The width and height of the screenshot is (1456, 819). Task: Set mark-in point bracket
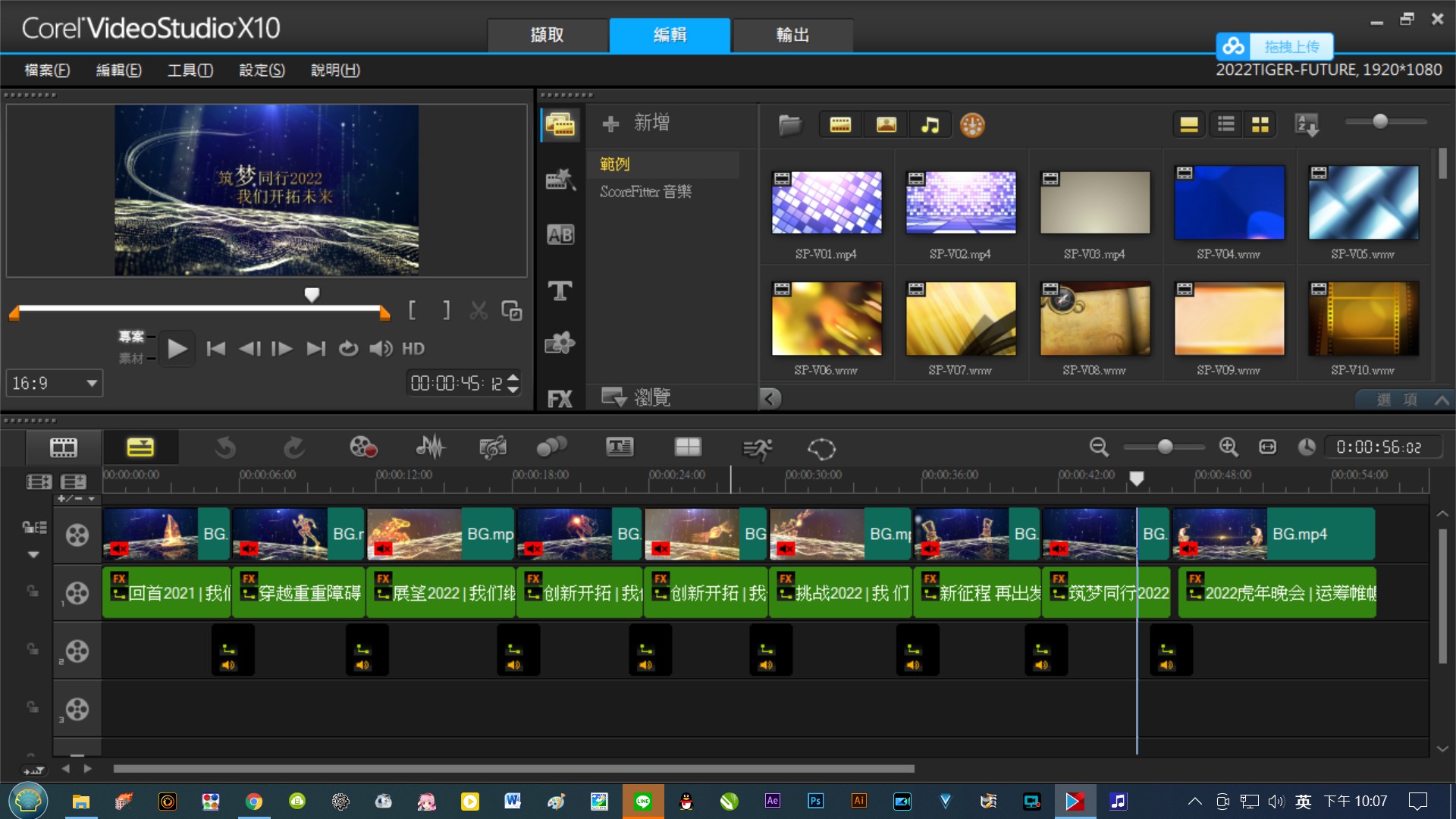413,310
